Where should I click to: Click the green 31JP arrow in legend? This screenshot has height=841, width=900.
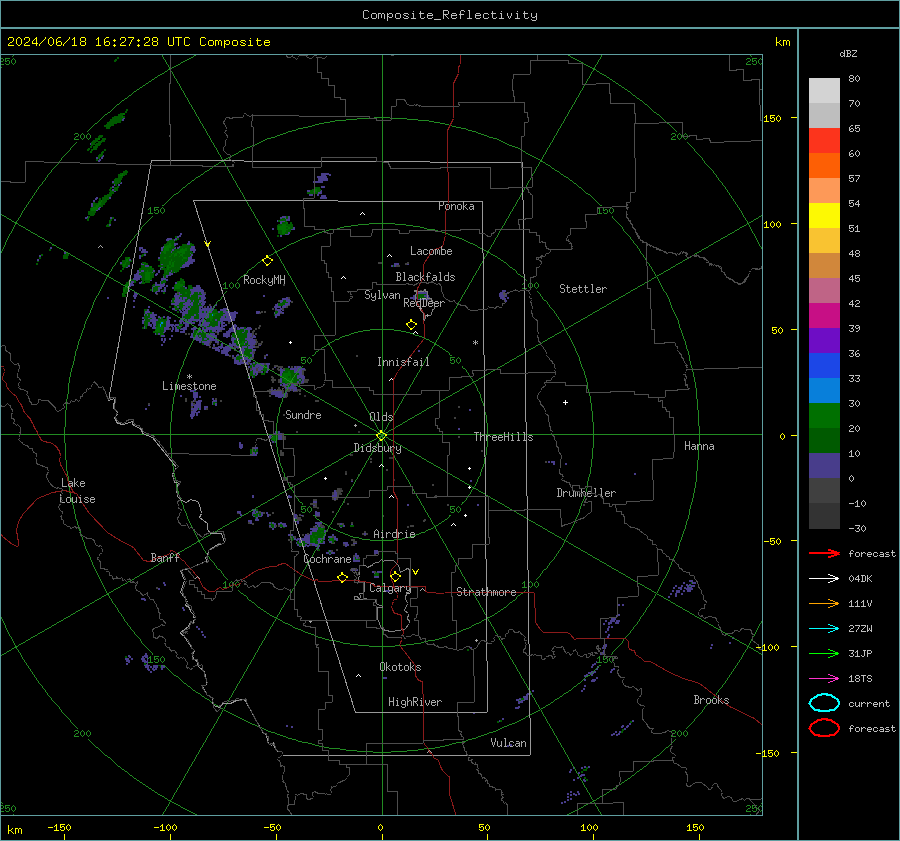(824, 653)
